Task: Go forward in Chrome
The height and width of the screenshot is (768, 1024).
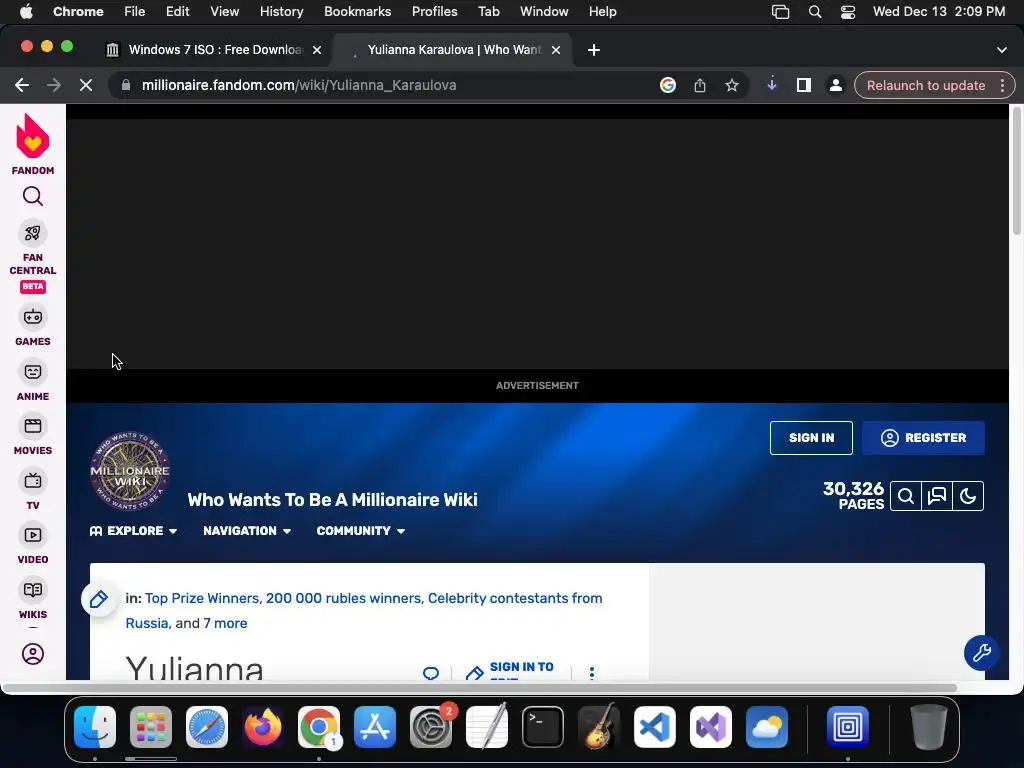Action: click(54, 86)
